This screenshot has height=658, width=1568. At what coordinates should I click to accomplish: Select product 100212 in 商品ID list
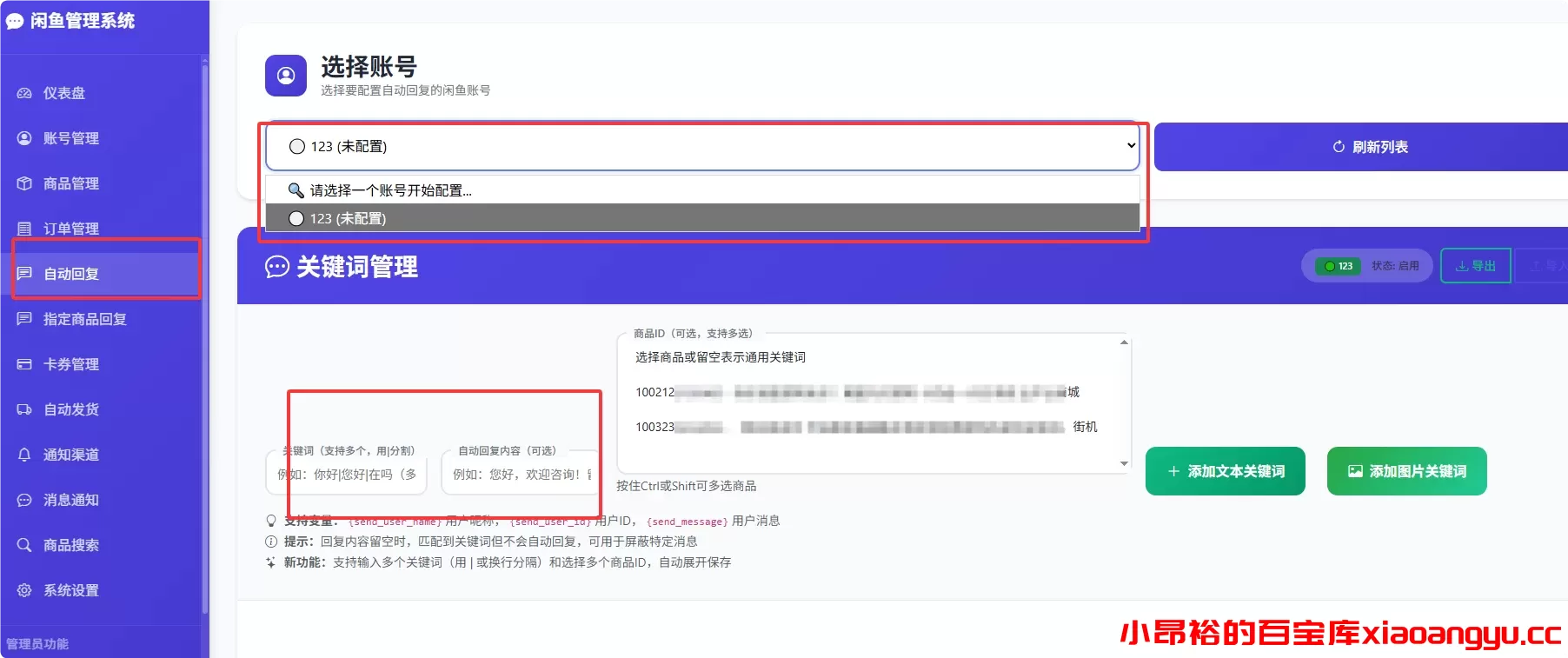(x=856, y=392)
